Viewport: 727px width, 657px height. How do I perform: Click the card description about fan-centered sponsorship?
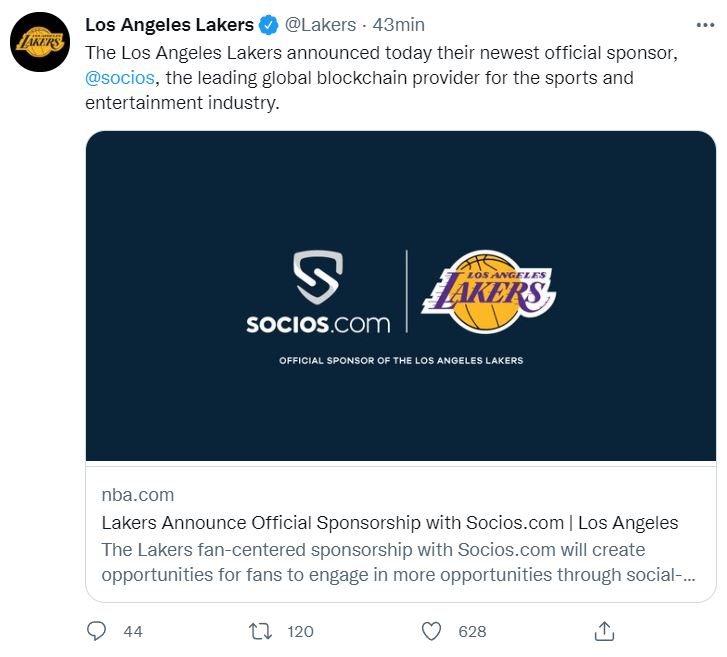point(399,562)
